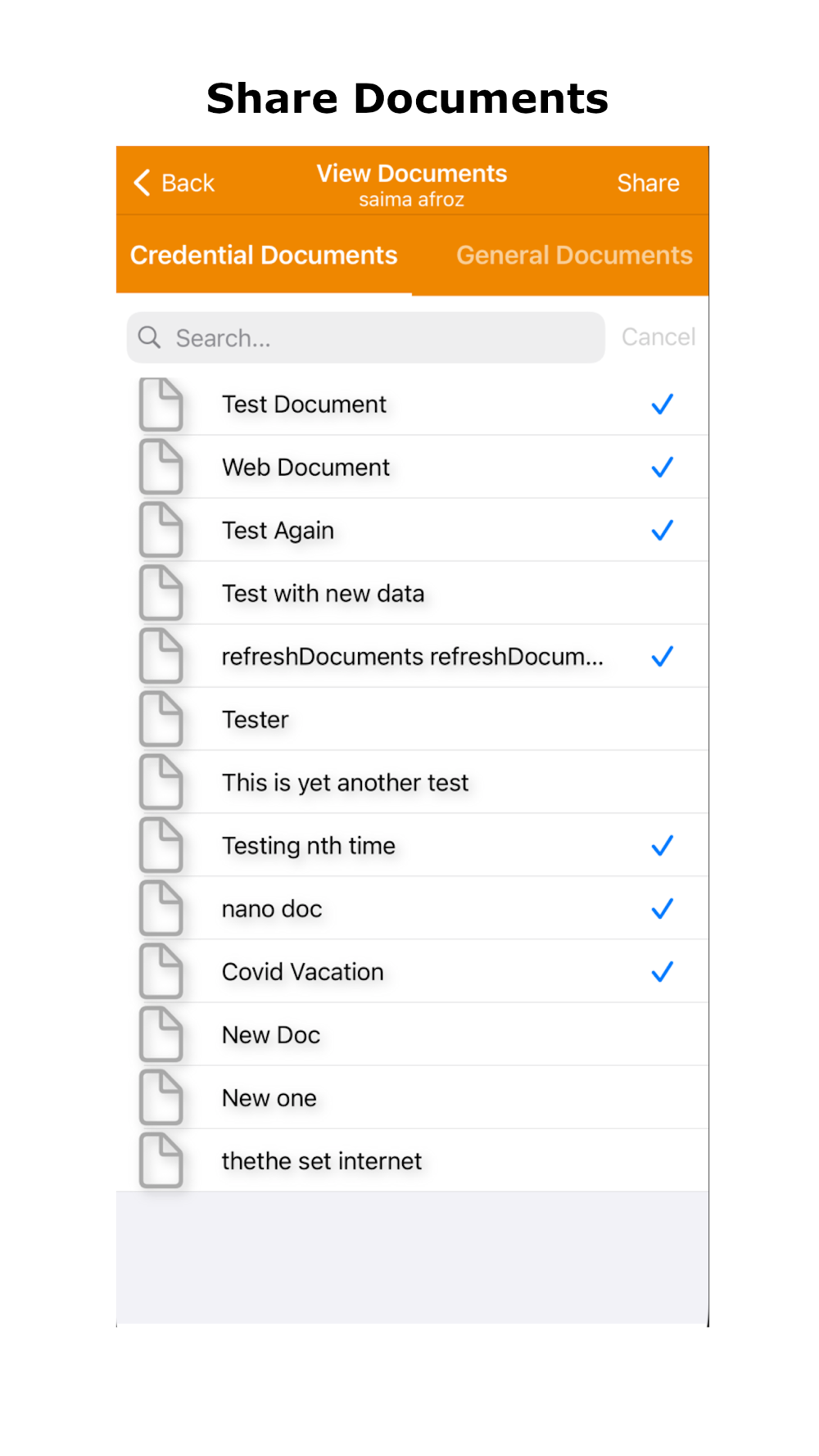Viewport: 819px width, 1456px height.
Task: Tap the file icon beside Web Document
Action: (161, 468)
